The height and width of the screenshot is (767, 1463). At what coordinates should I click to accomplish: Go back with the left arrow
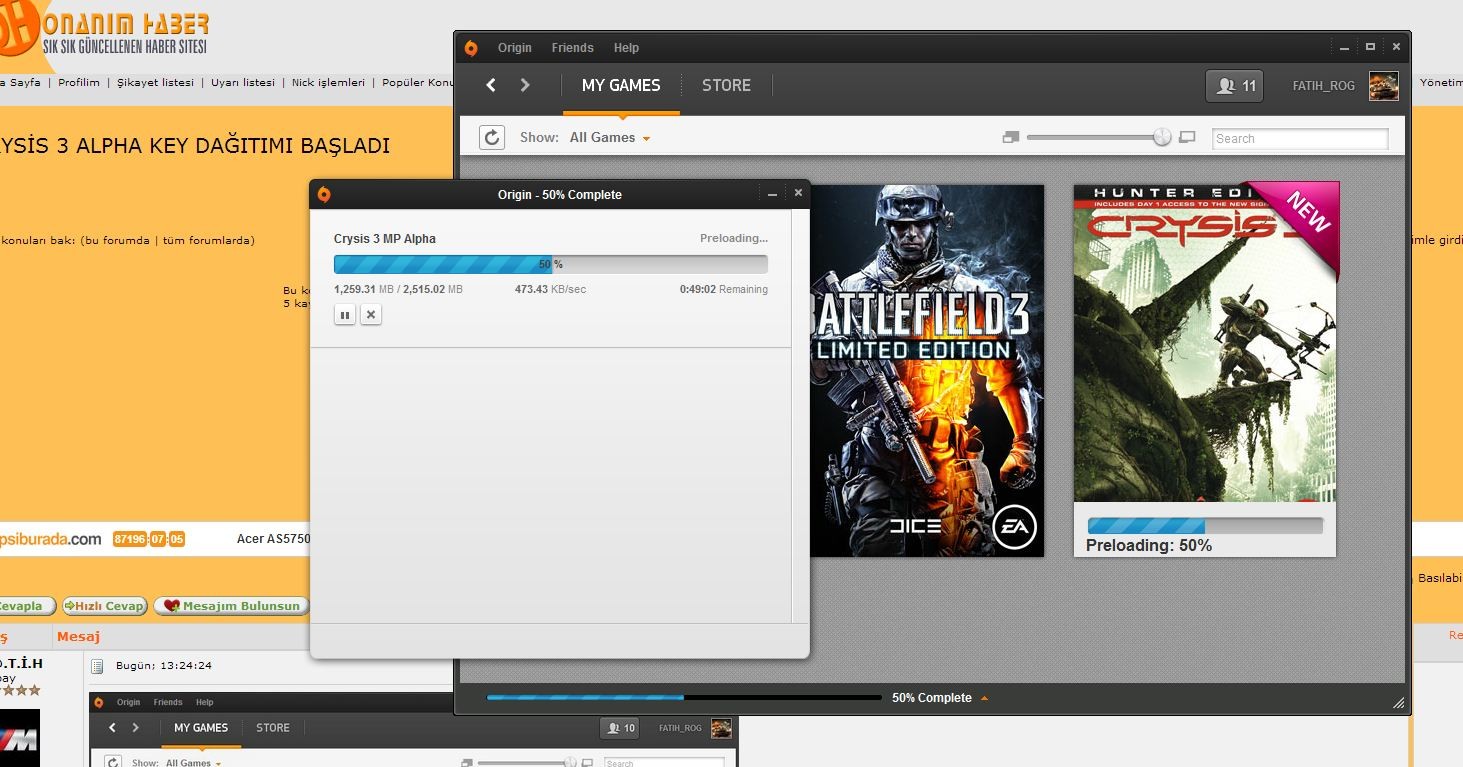(491, 85)
